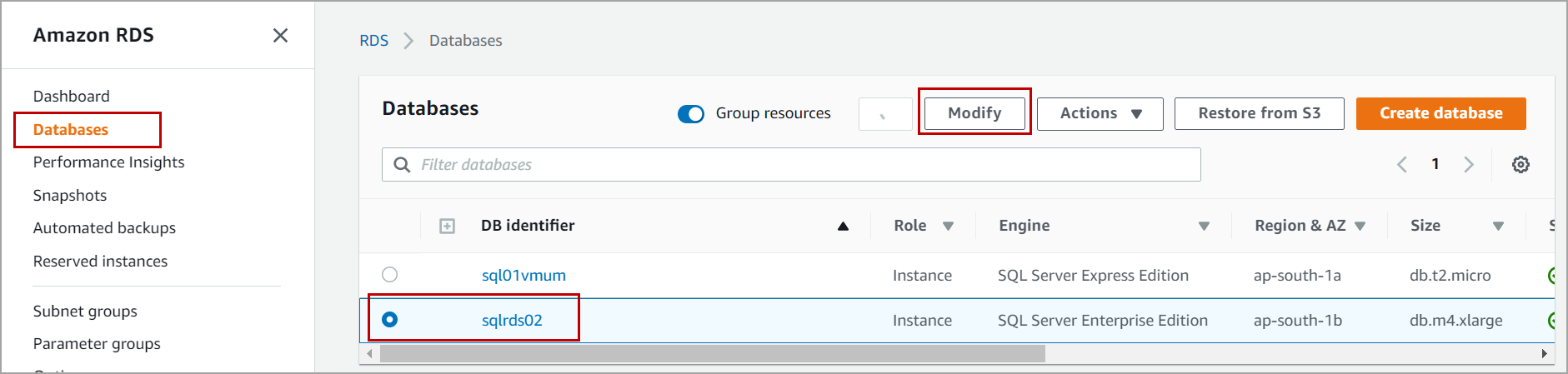Screen dimensions: 1568x374
Task: Open the Engine column sort dropdown
Action: coord(1204,226)
